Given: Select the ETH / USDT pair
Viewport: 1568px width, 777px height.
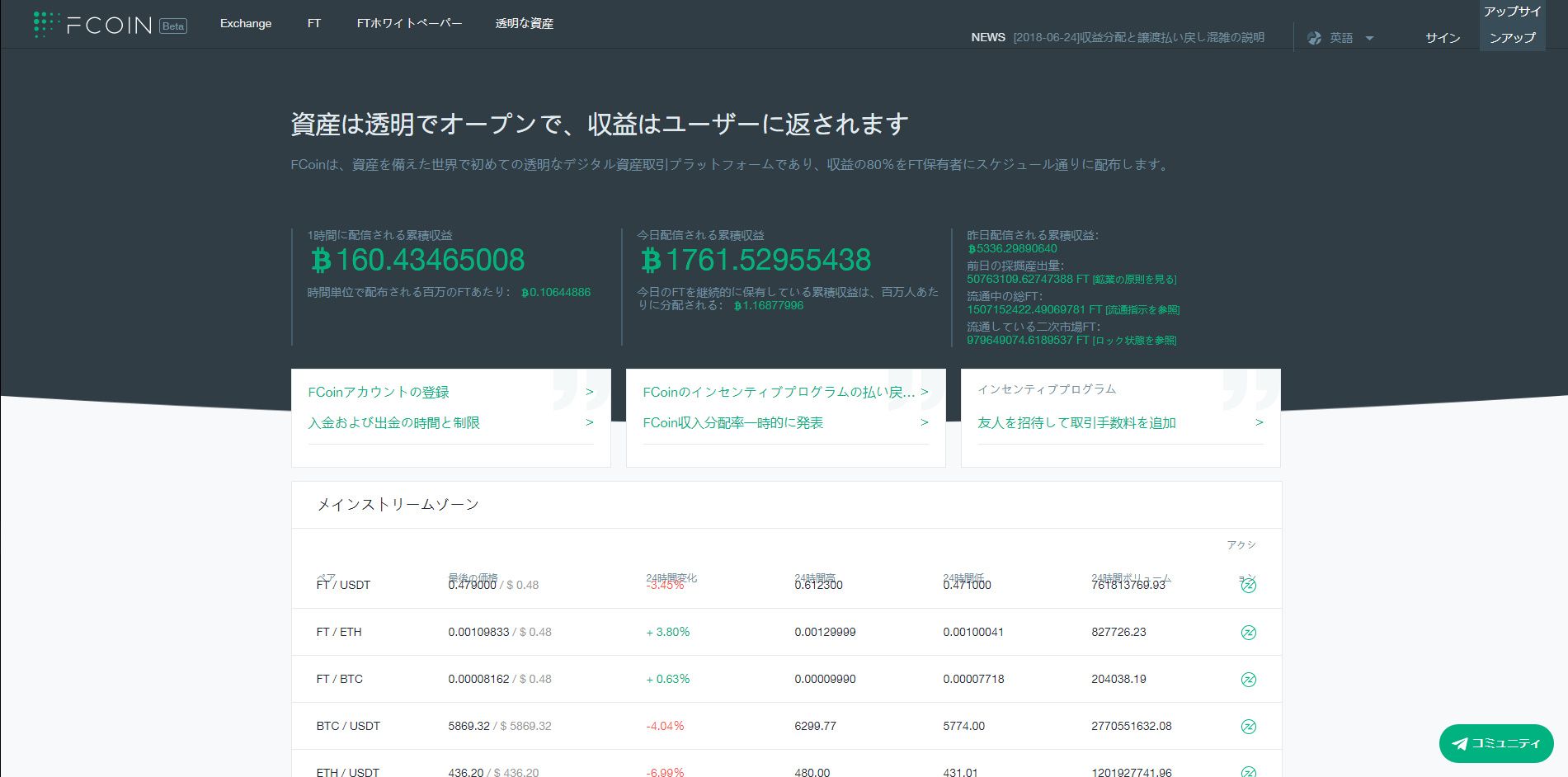Looking at the screenshot, I should point(348,772).
